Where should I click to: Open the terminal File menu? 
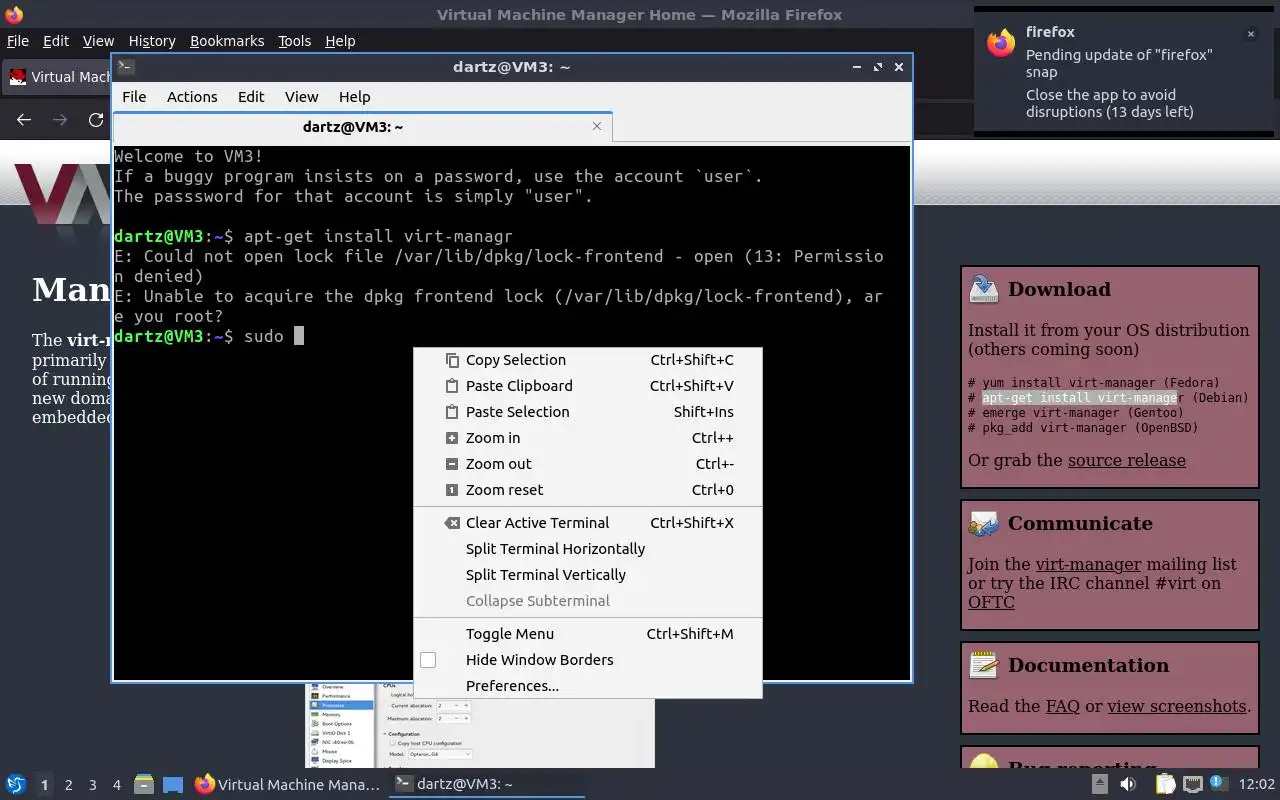click(x=134, y=97)
